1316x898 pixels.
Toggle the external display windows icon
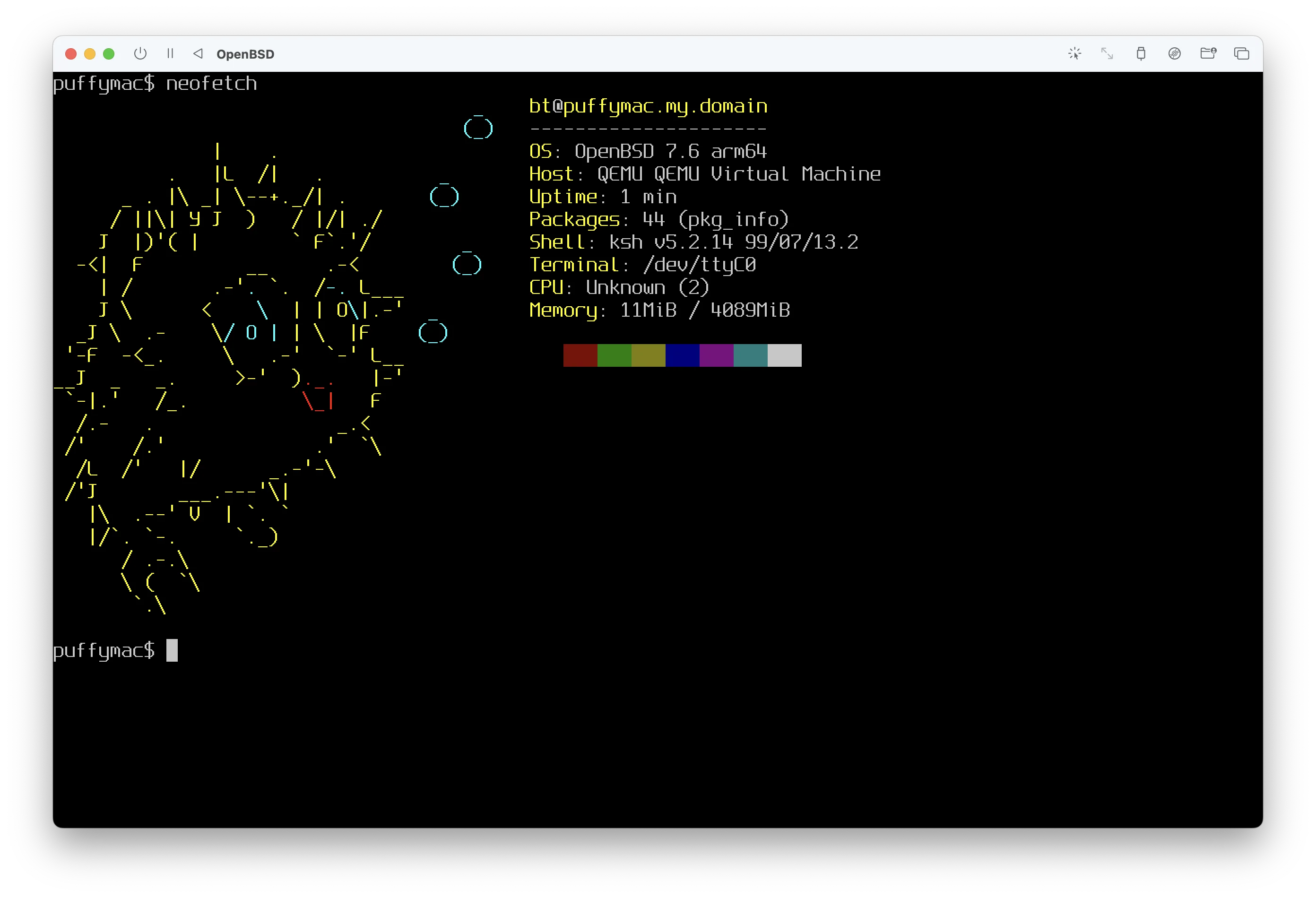click(1241, 54)
